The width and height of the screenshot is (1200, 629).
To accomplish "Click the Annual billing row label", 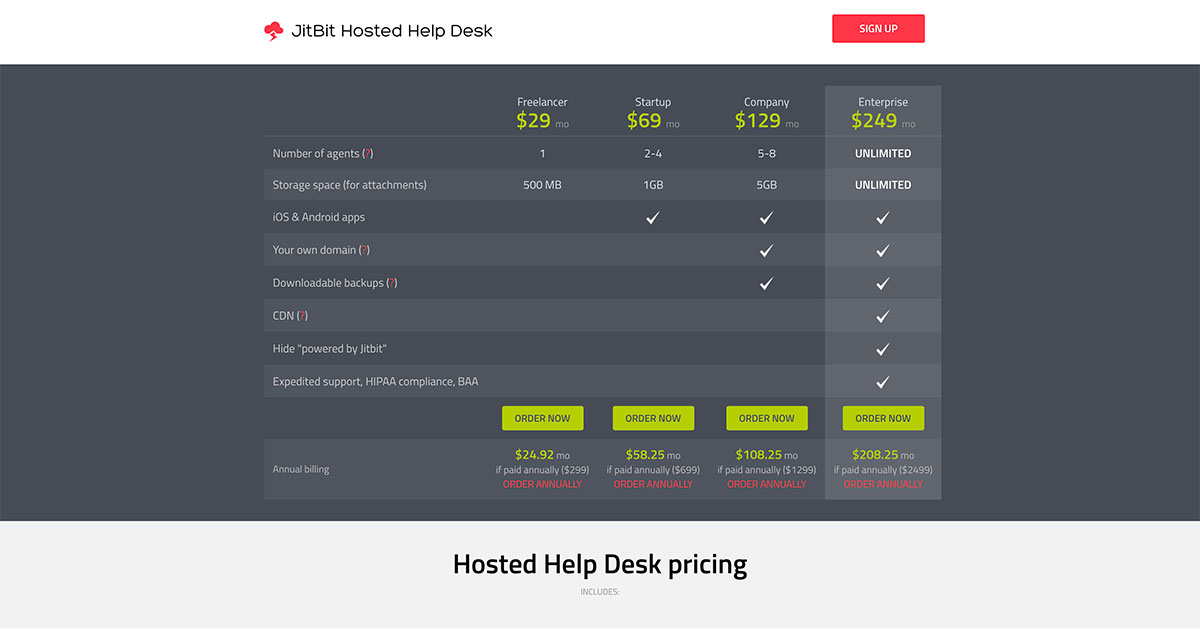I will pos(301,469).
